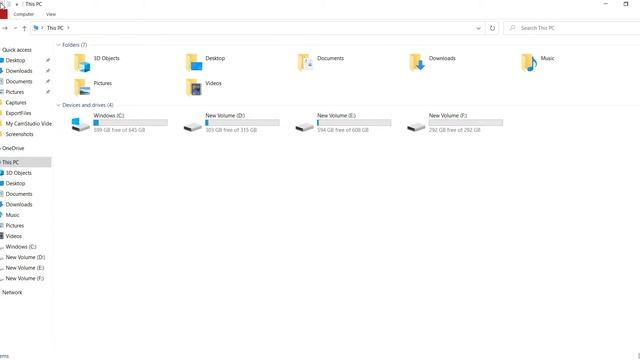
Task: Go up one level with up arrow
Action: pos(24,28)
